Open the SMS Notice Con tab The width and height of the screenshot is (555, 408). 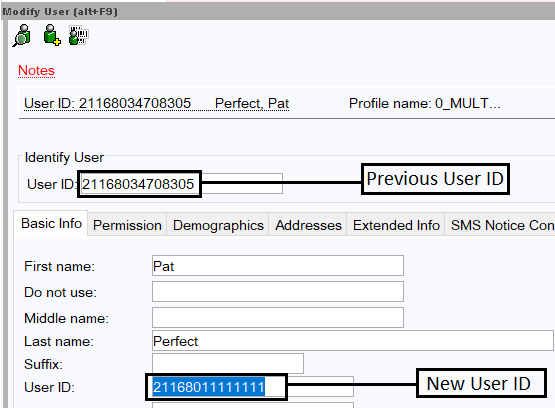(x=500, y=225)
